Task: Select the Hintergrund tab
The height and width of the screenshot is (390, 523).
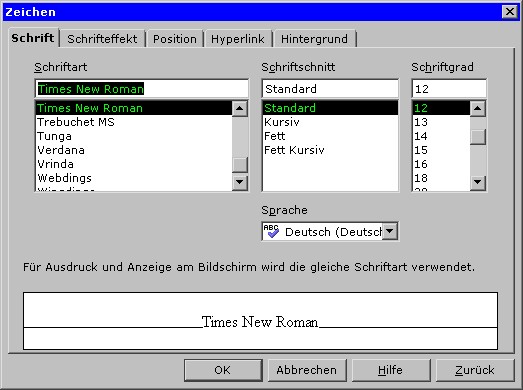Action: tap(314, 39)
